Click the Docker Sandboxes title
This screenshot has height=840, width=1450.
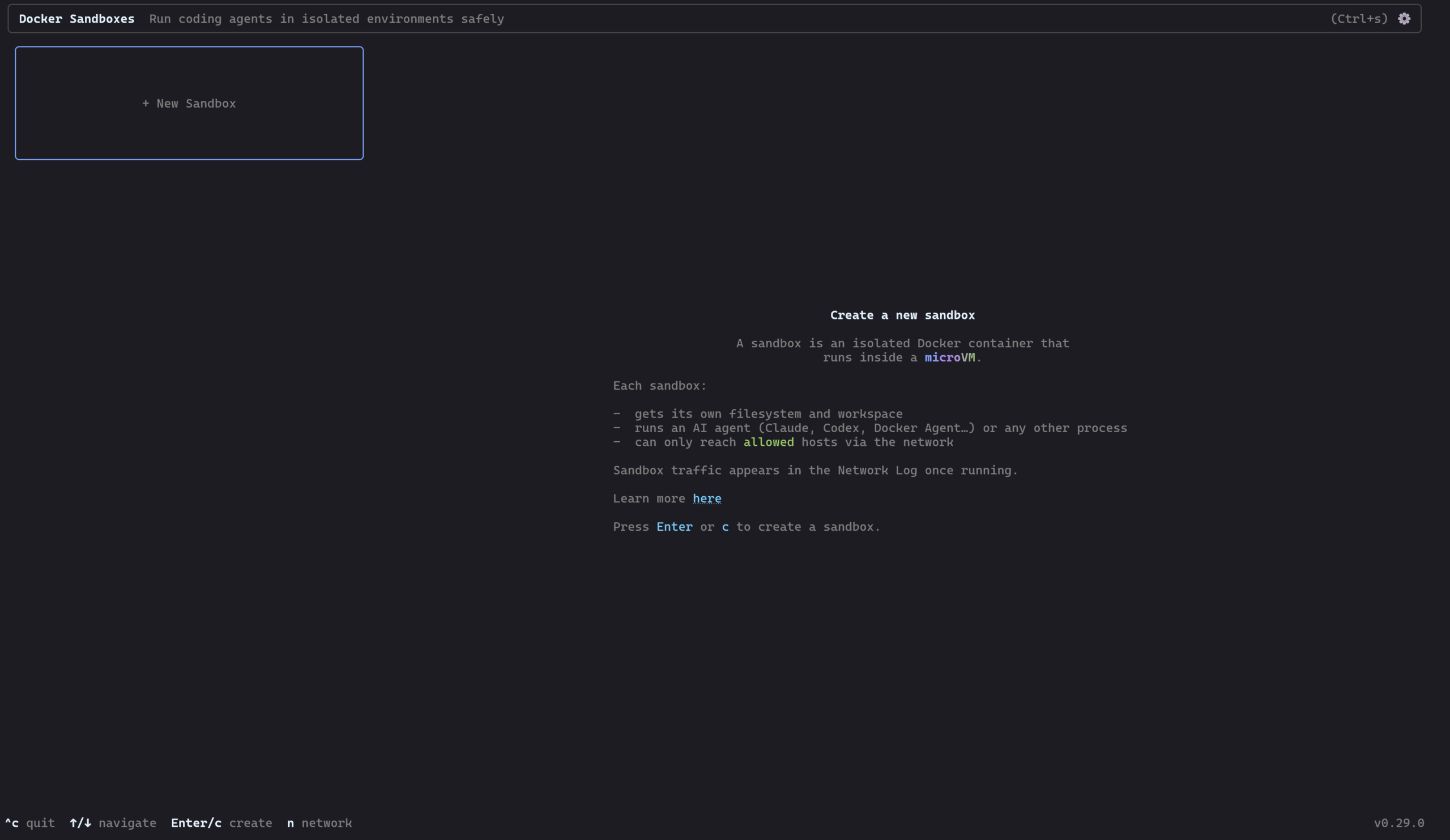tap(76, 19)
